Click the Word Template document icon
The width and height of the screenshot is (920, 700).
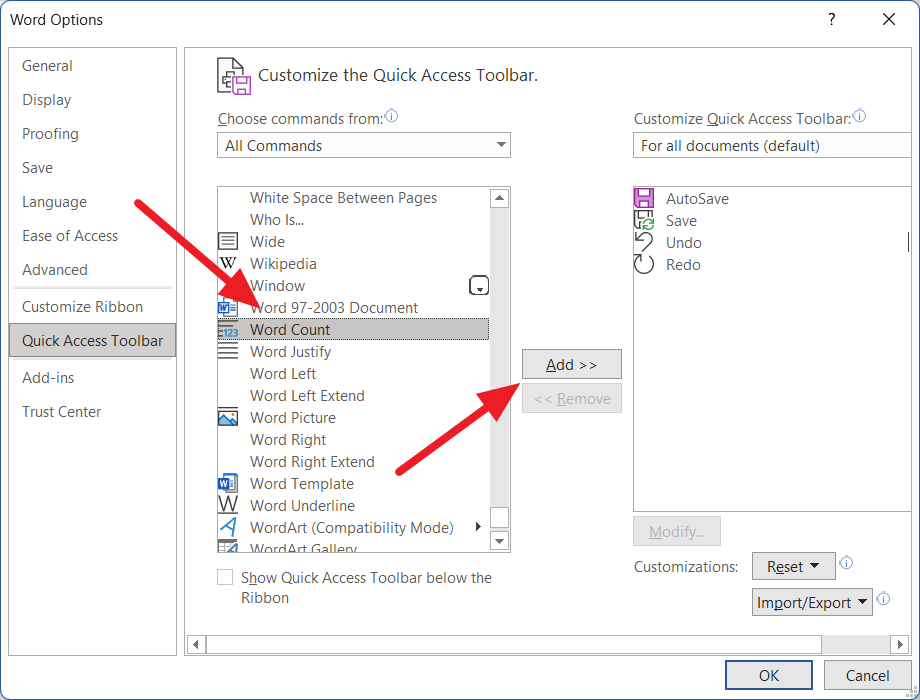coord(228,483)
